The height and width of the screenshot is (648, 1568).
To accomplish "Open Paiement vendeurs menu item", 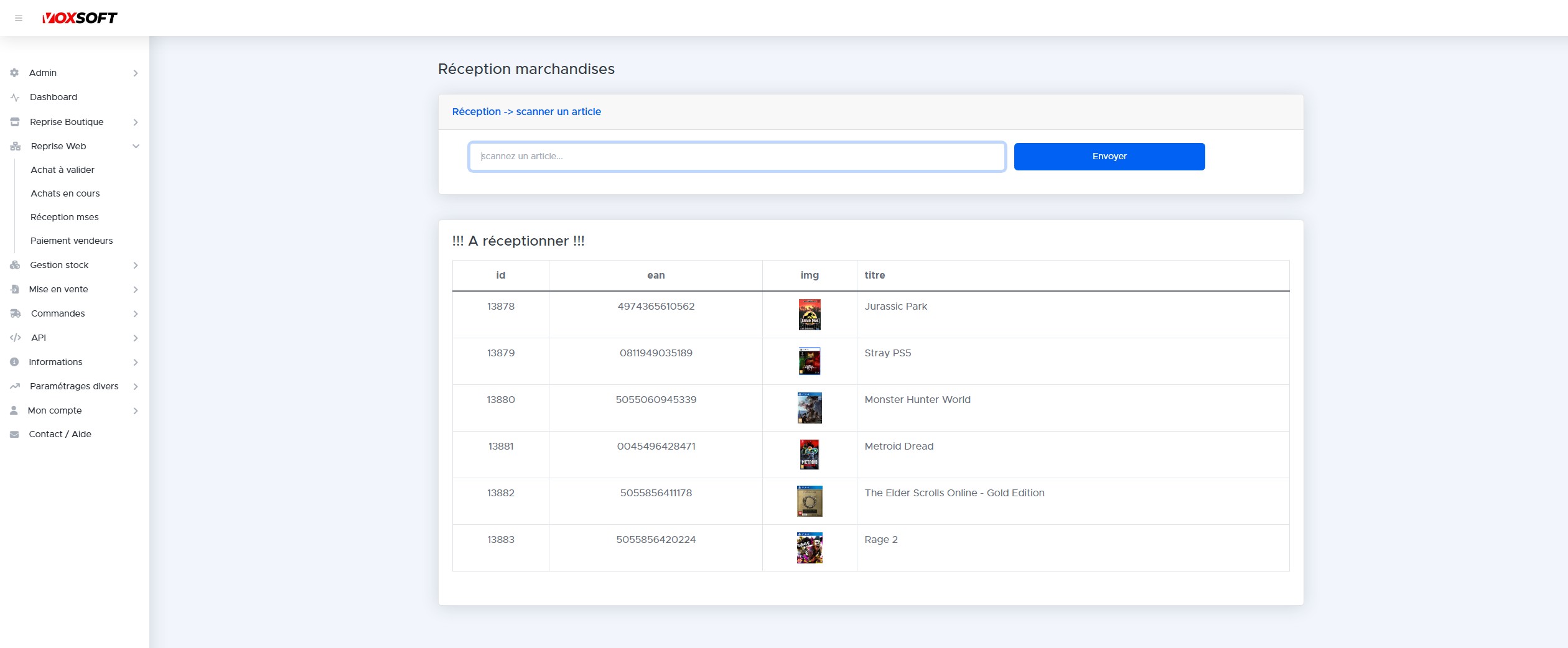I will point(72,241).
